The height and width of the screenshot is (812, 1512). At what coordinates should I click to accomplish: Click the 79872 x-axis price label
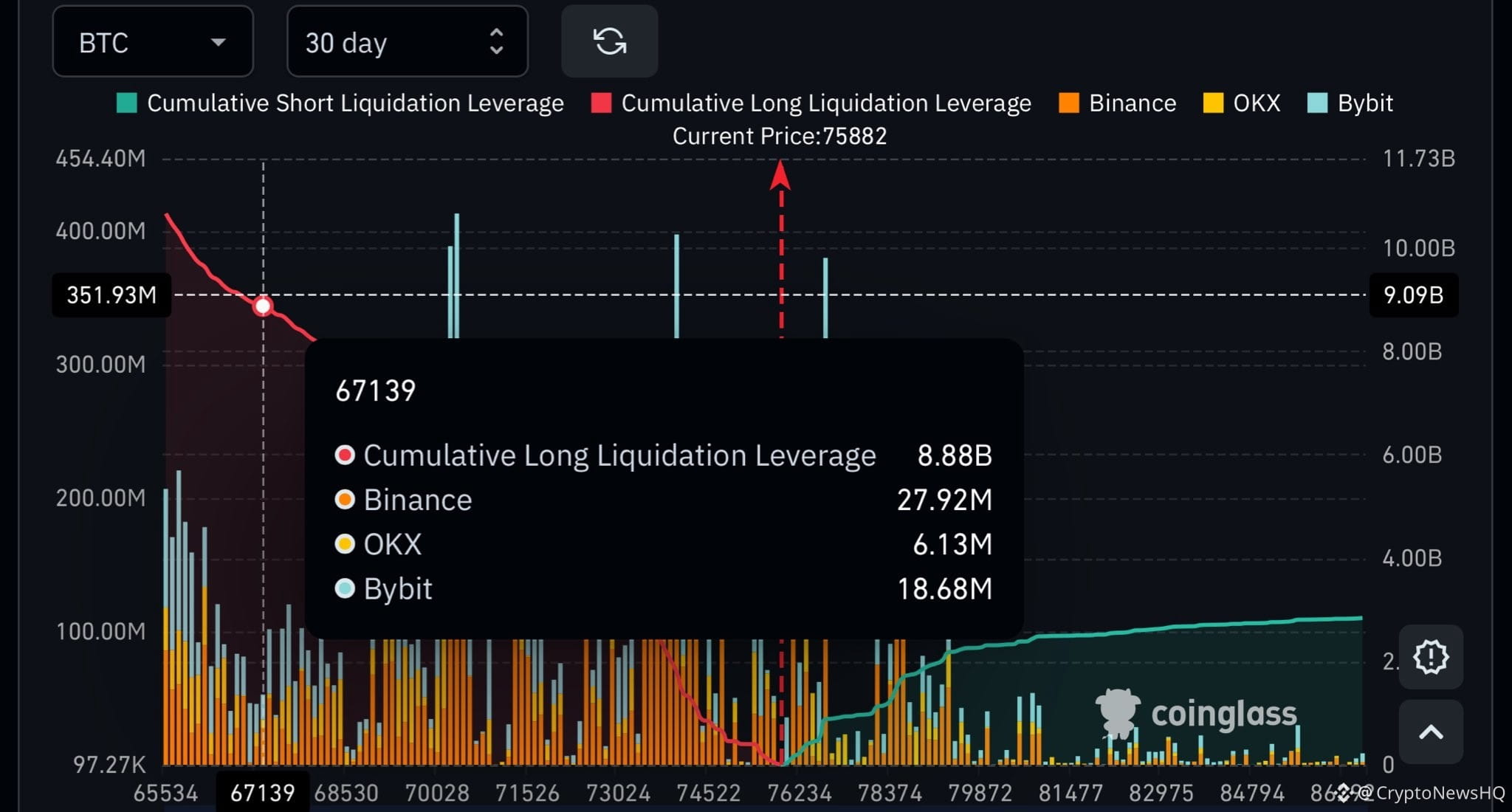tap(980, 794)
